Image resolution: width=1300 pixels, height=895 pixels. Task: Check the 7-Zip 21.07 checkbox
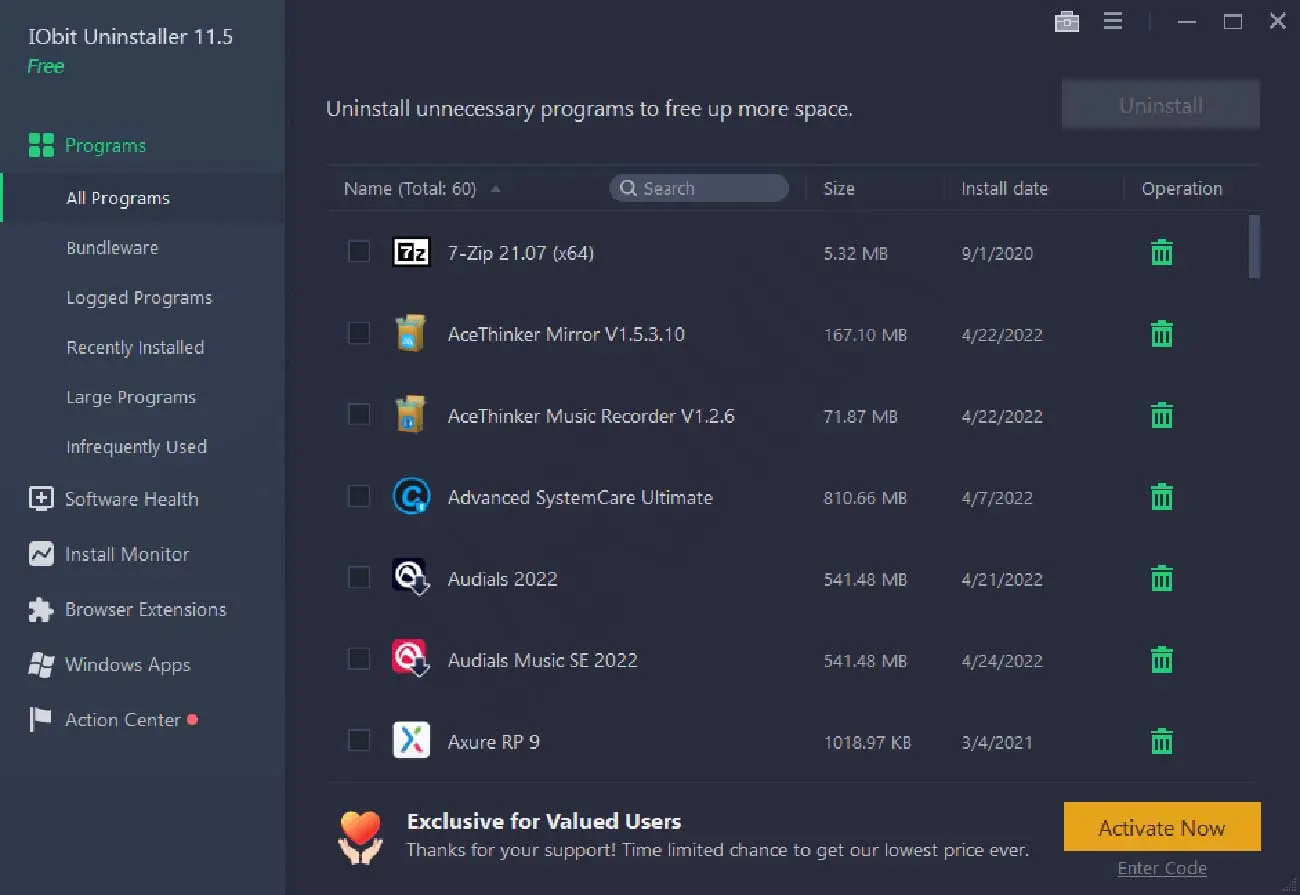click(x=359, y=252)
